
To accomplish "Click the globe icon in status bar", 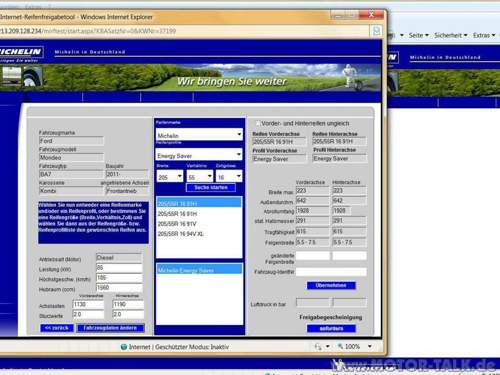I will pos(124,347).
